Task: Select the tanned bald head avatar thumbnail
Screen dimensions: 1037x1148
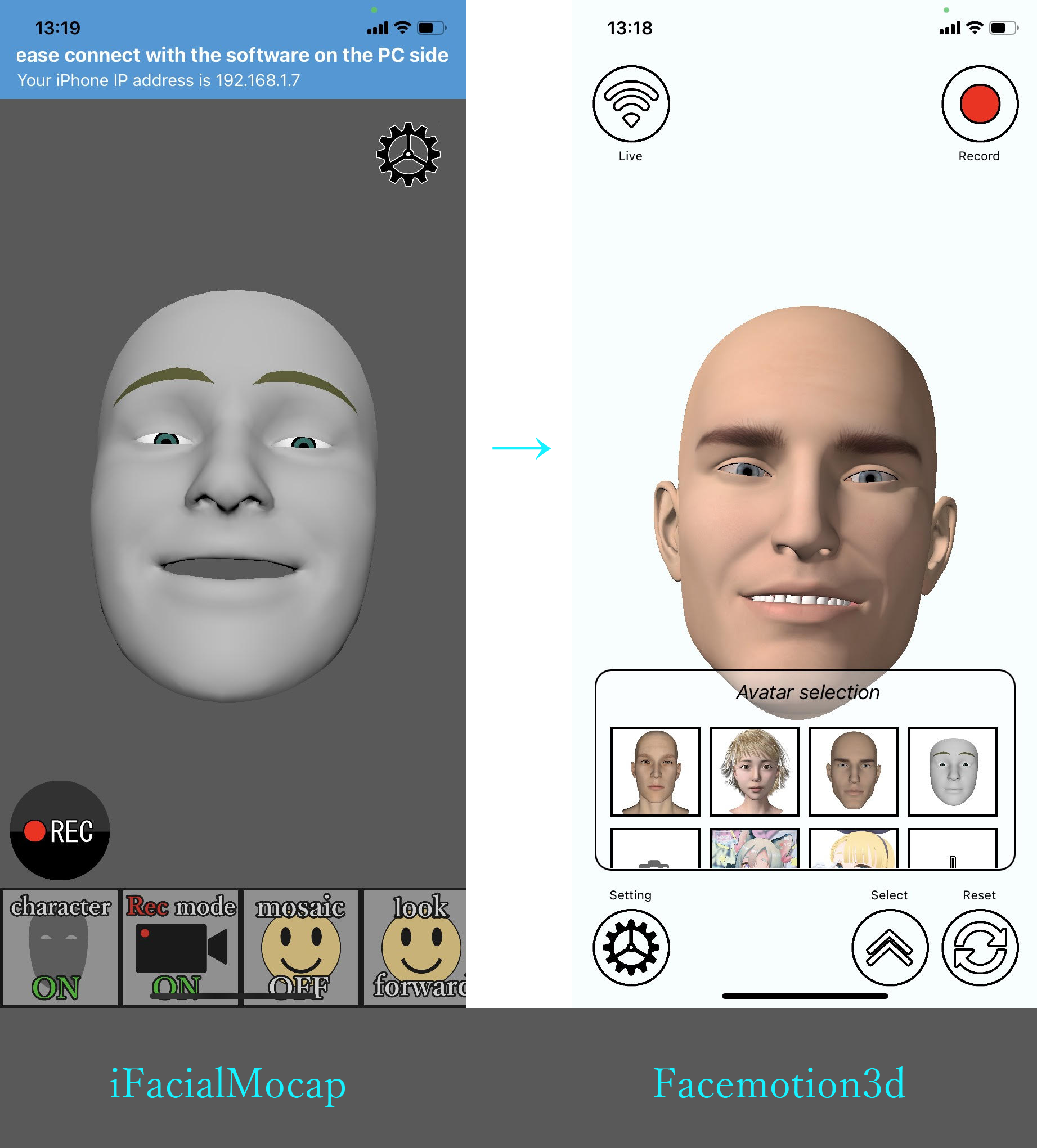Action: [854, 772]
